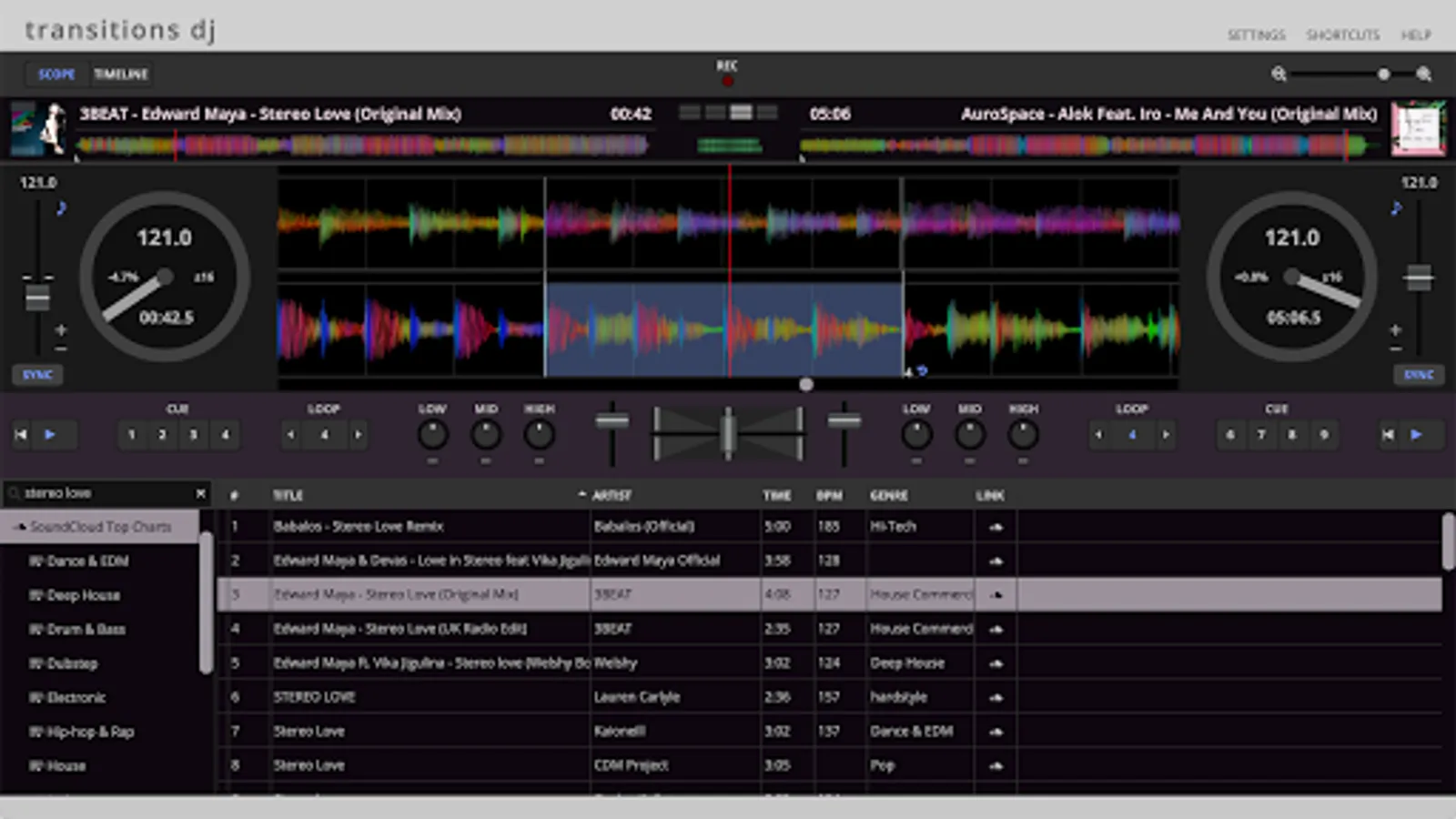Click the link icon for Babalos track
Screen dimensions: 1456x819
click(x=996, y=527)
